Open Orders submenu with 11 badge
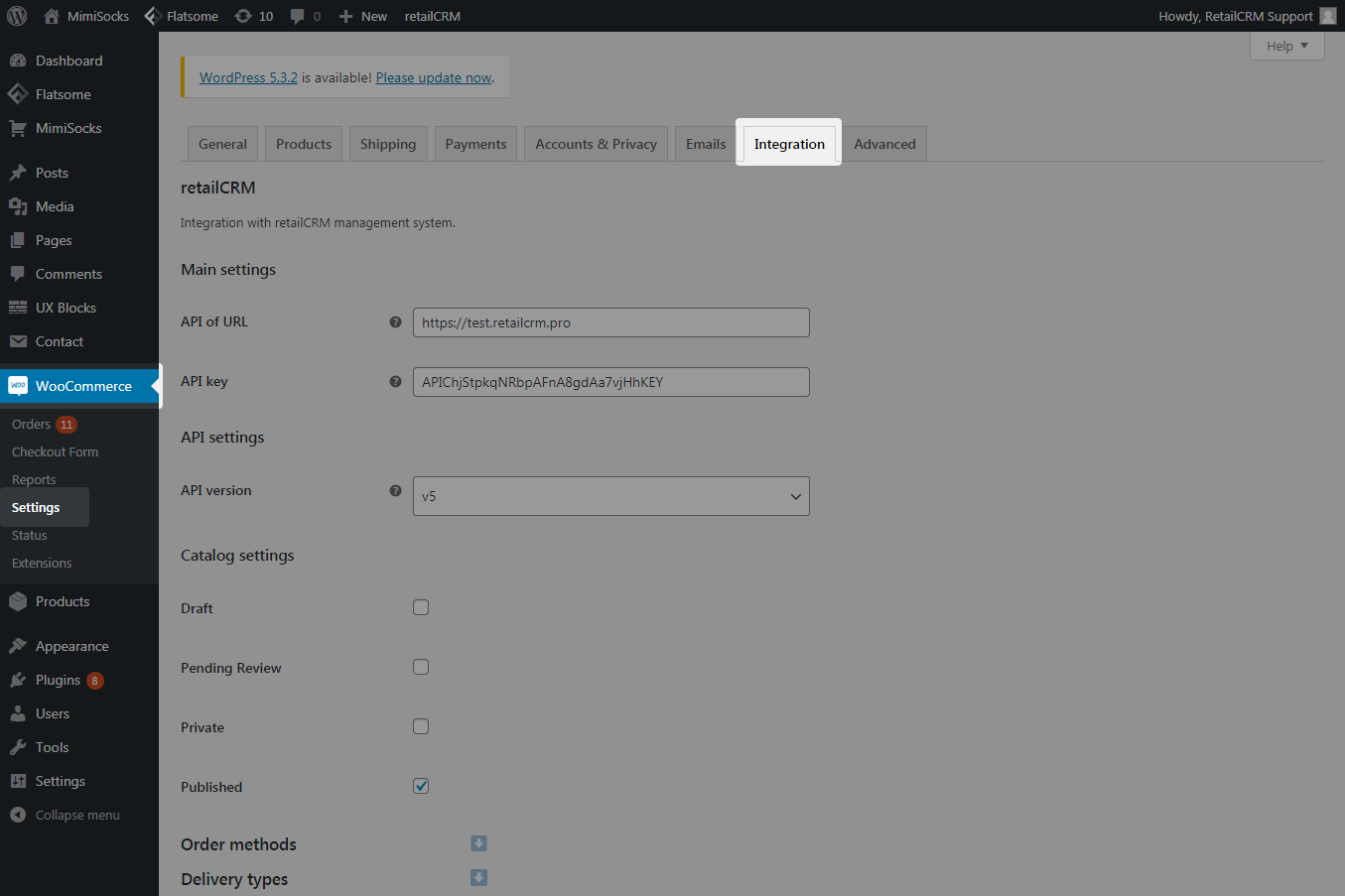Viewport: 1345px width, 896px height. pyautogui.click(x=45, y=424)
